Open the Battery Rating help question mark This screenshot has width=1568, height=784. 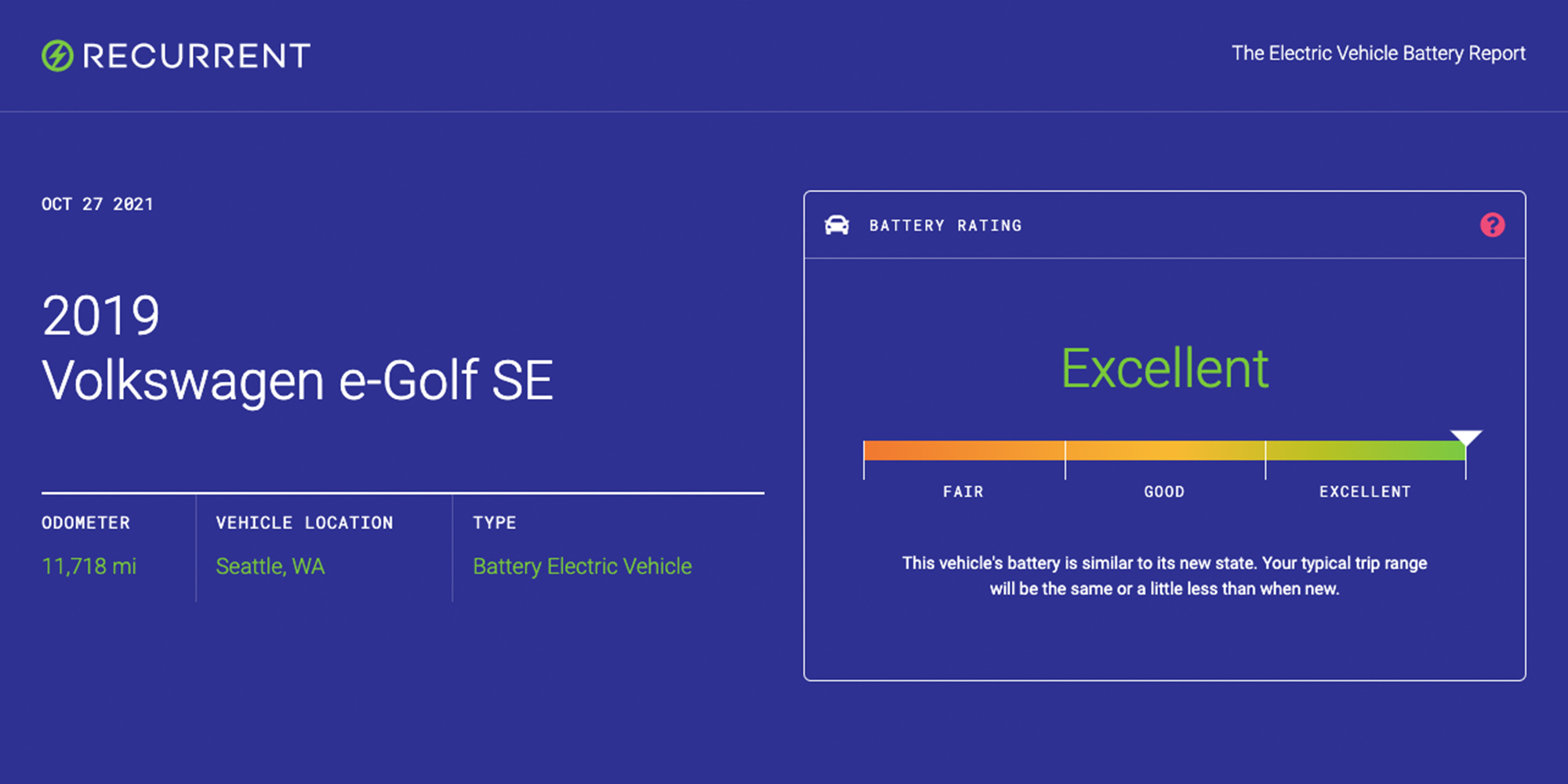[x=1492, y=226]
